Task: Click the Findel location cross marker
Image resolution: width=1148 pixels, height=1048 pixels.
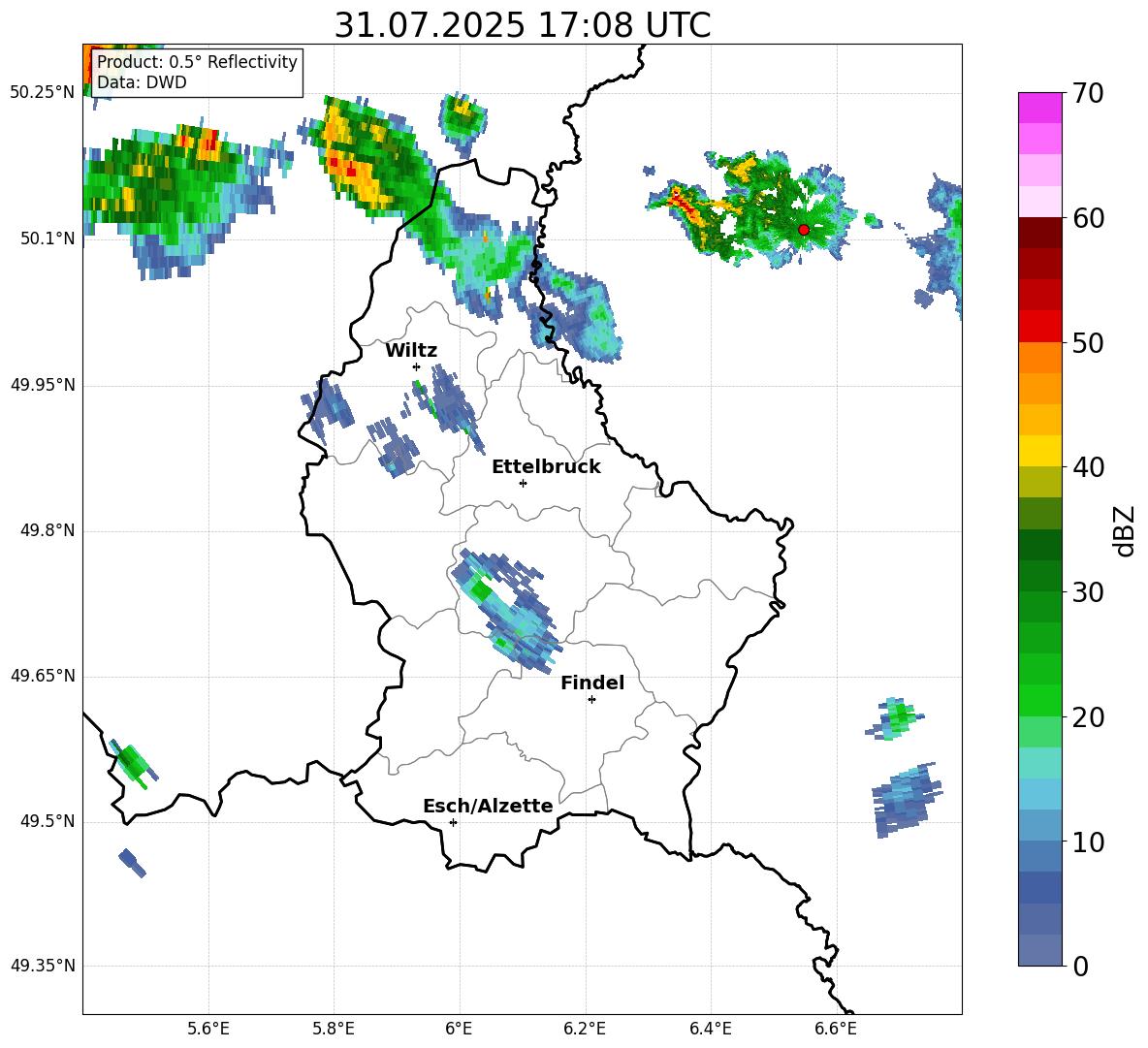Action: pos(591,700)
